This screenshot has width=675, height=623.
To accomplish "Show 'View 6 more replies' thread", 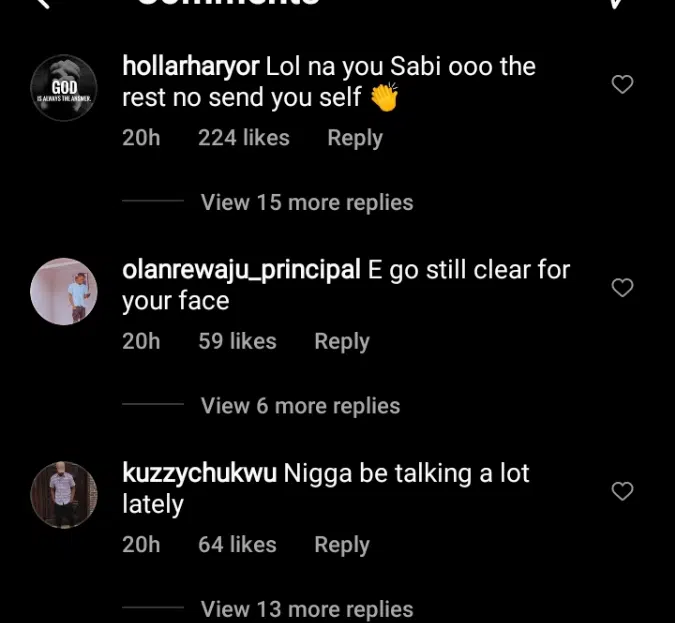I will point(300,406).
